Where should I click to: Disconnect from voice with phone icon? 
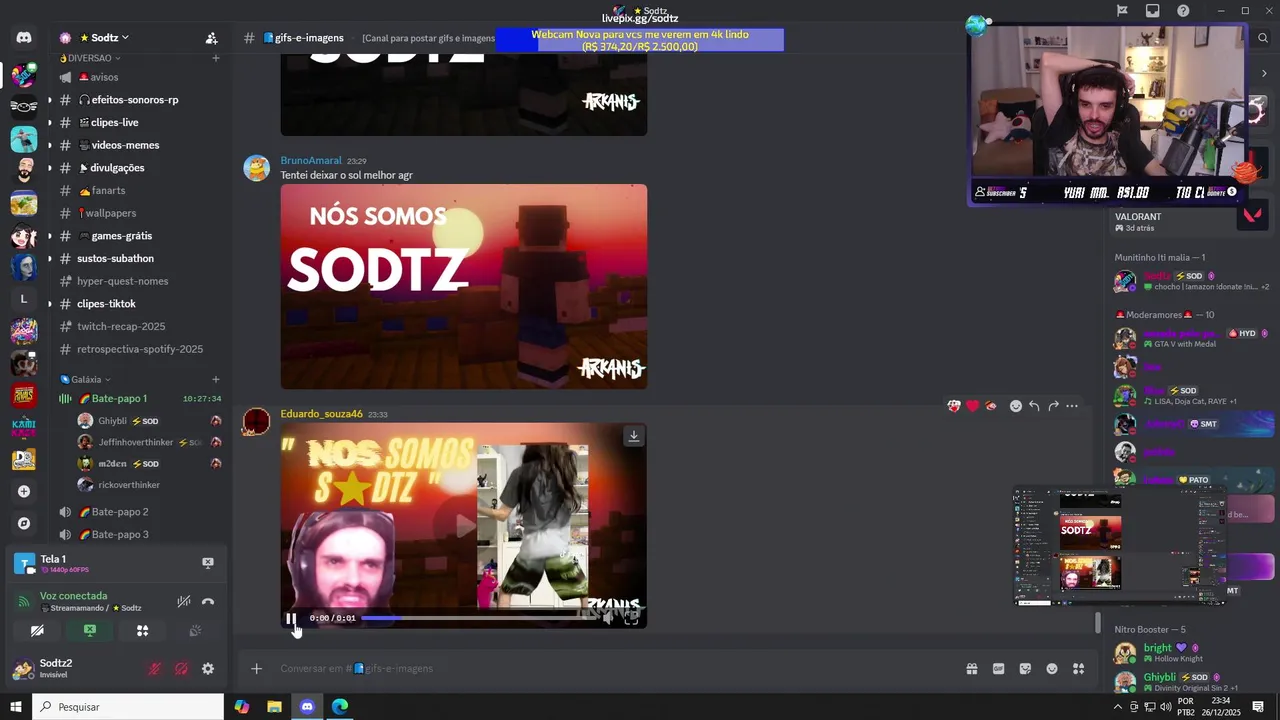click(x=208, y=602)
